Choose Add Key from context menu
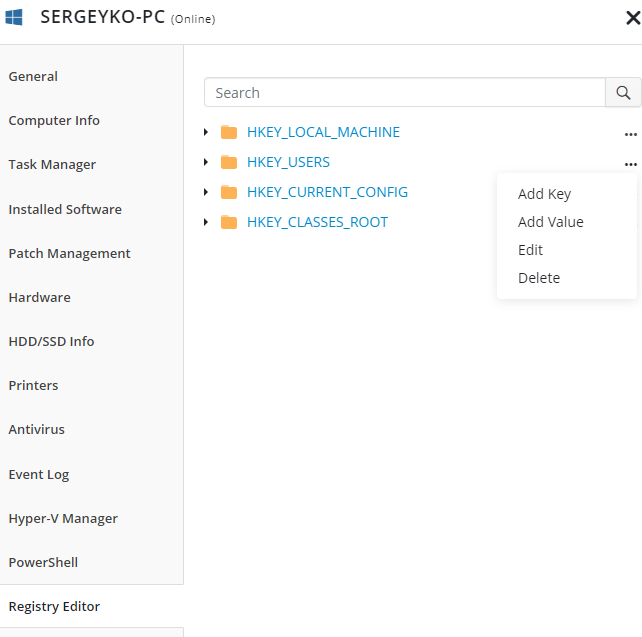642x637 pixels. click(x=544, y=194)
